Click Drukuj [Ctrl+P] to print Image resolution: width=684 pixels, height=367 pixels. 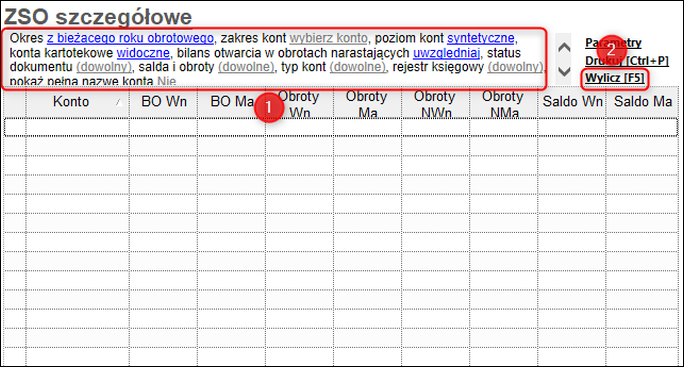coord(626,61)
